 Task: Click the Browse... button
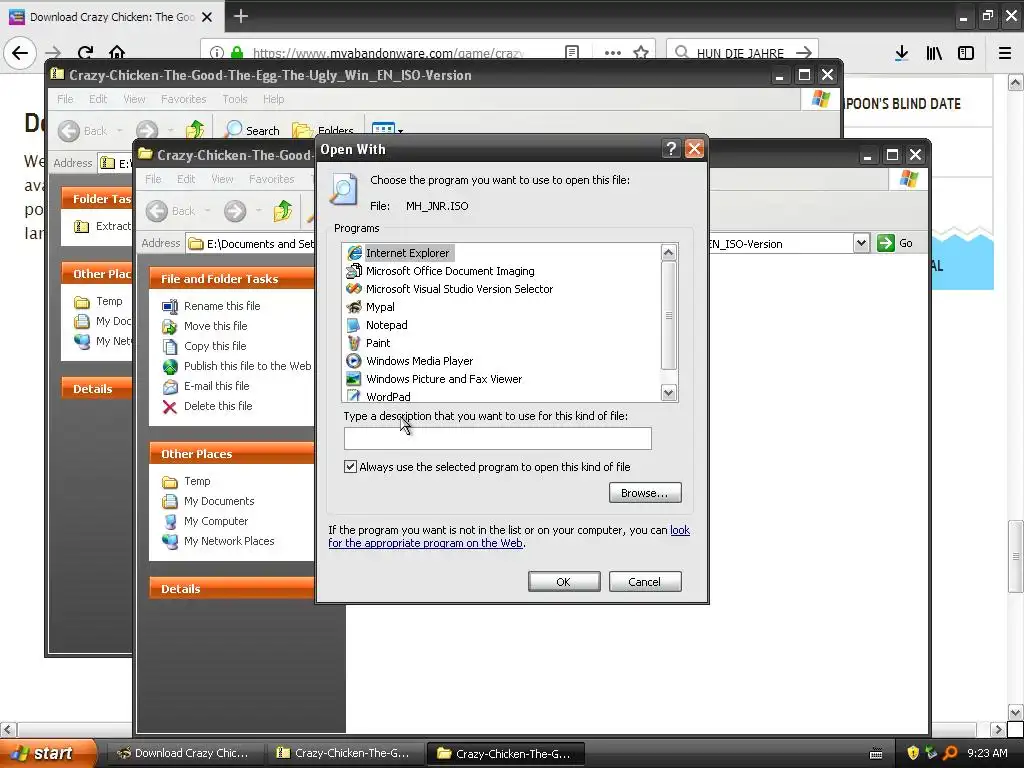645,493
